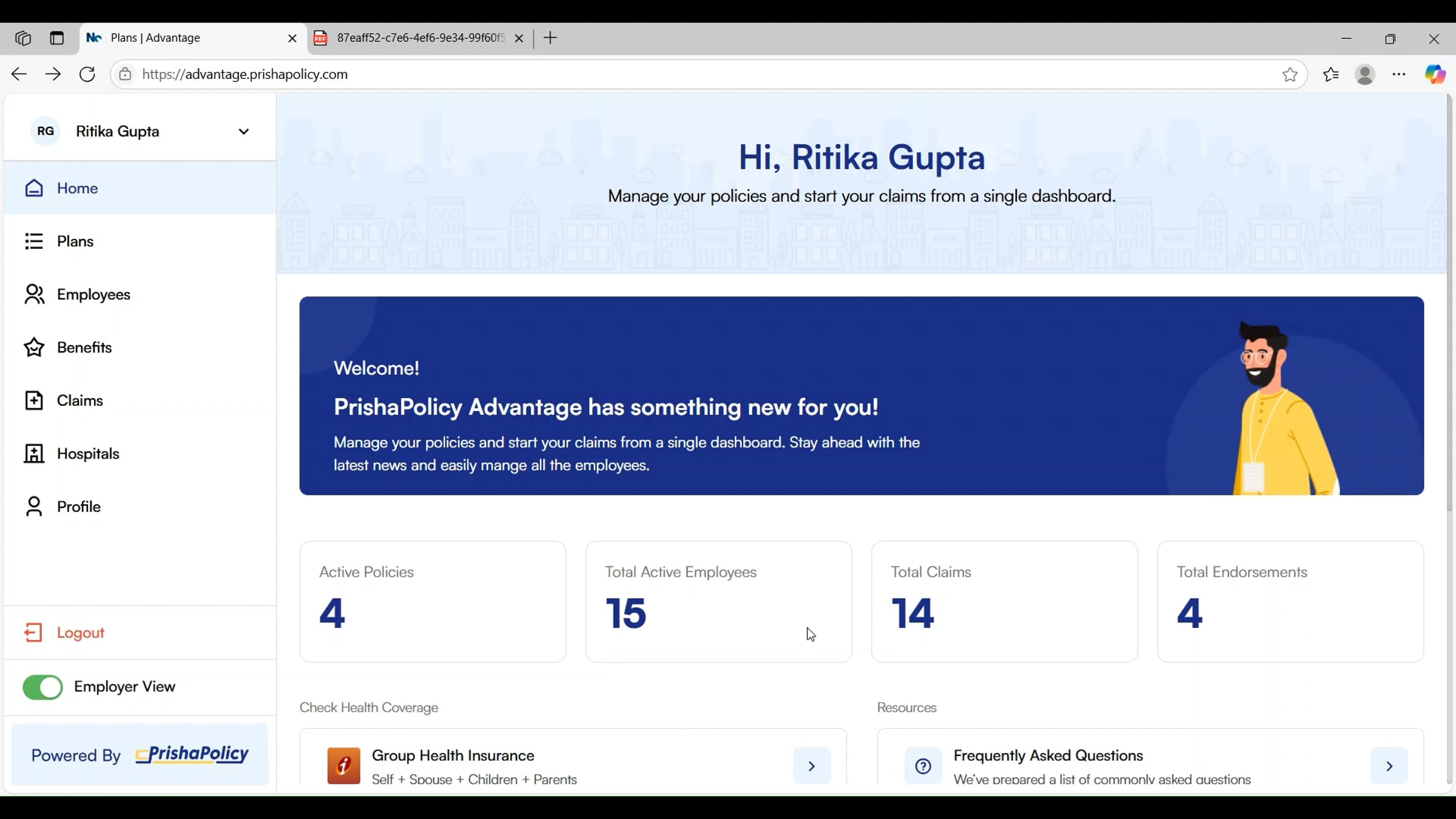Click the Logout arrow icon
Viewport: 1456px width, 819px height.
tap(33, 633)
